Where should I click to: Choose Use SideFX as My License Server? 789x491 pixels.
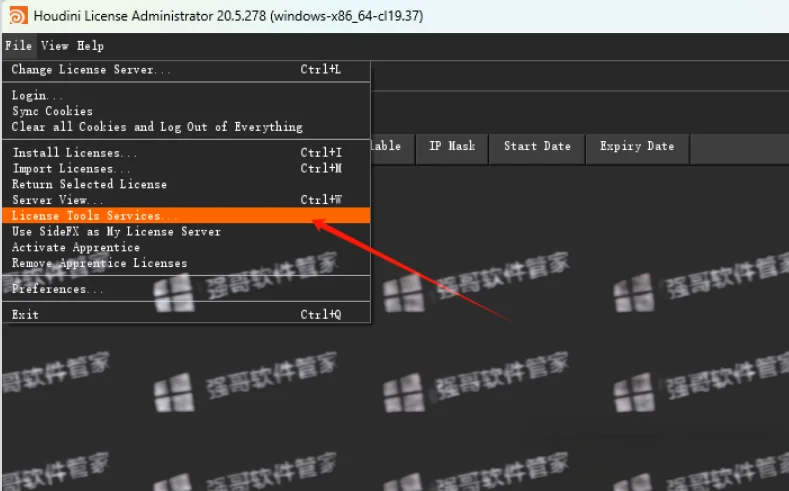(x=186, y=231)
